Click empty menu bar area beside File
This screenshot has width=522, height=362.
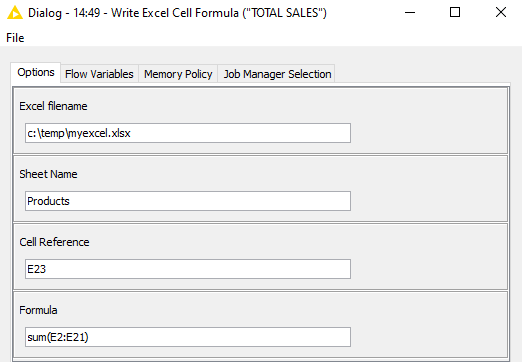click(267, 38)
